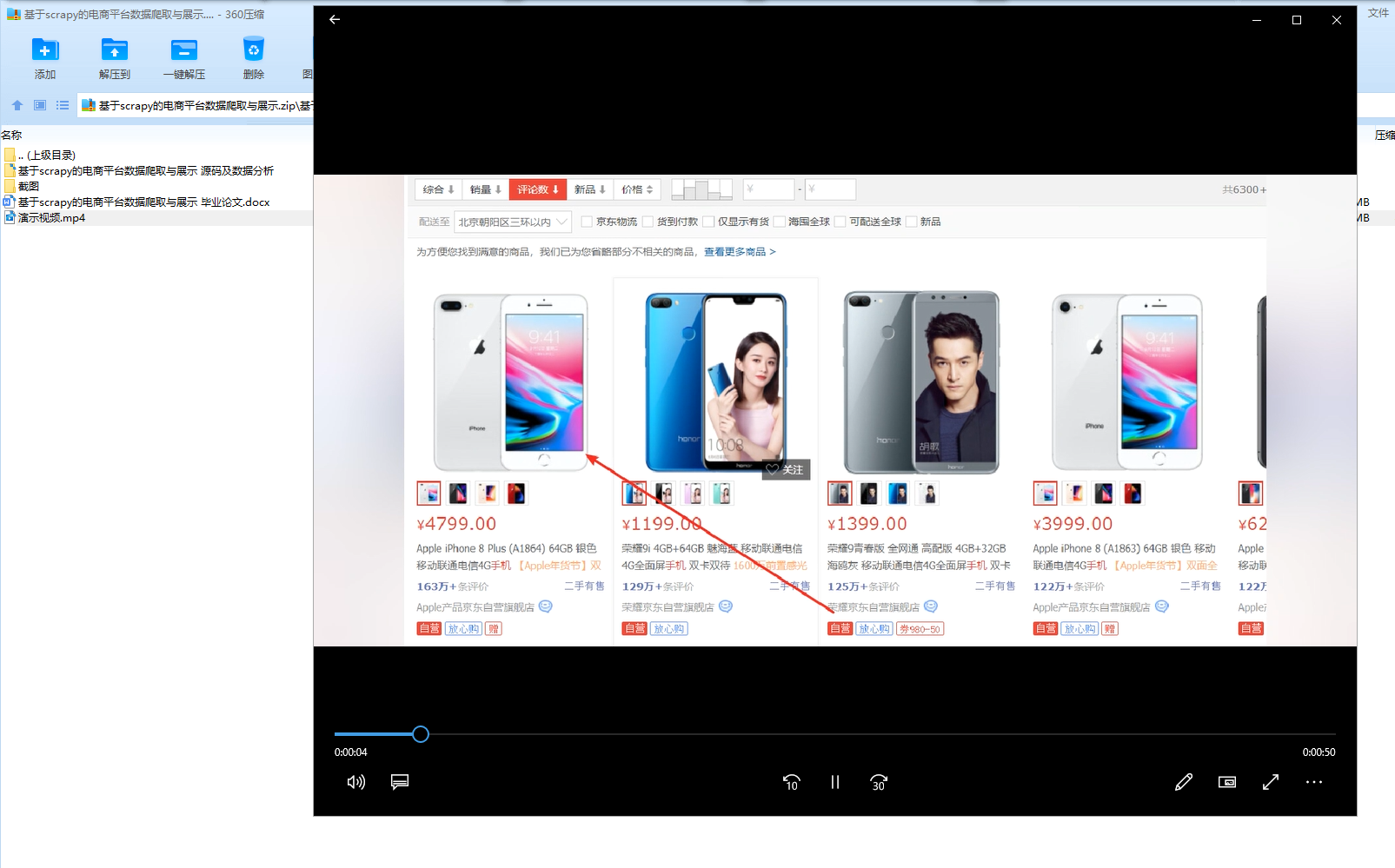The height and width of the screenshot is (868, 1395).
Task: Open the first Apple产品京东自营旗舰店 store link
Action: [475, 607]
